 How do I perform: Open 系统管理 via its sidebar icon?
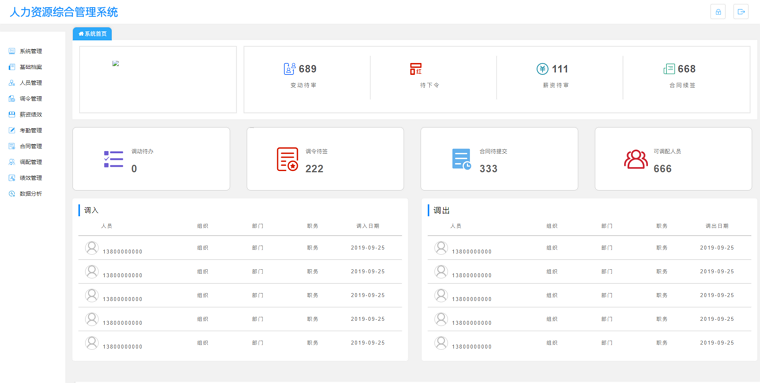(12, 51)
